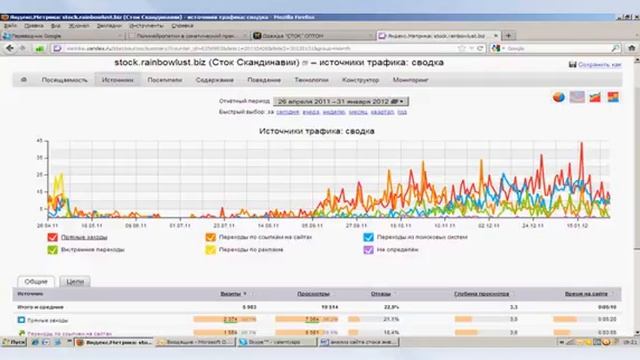Click the browser Back arrow button

click(10, 48)
